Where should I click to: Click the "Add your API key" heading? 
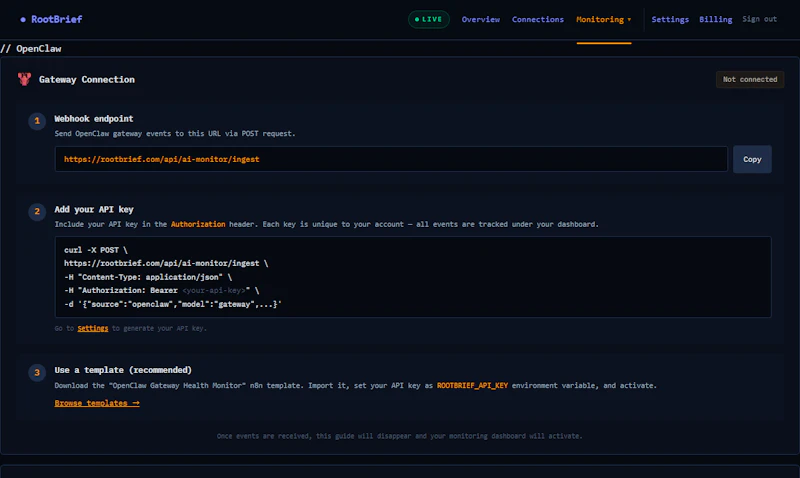(x=94, y=209)
